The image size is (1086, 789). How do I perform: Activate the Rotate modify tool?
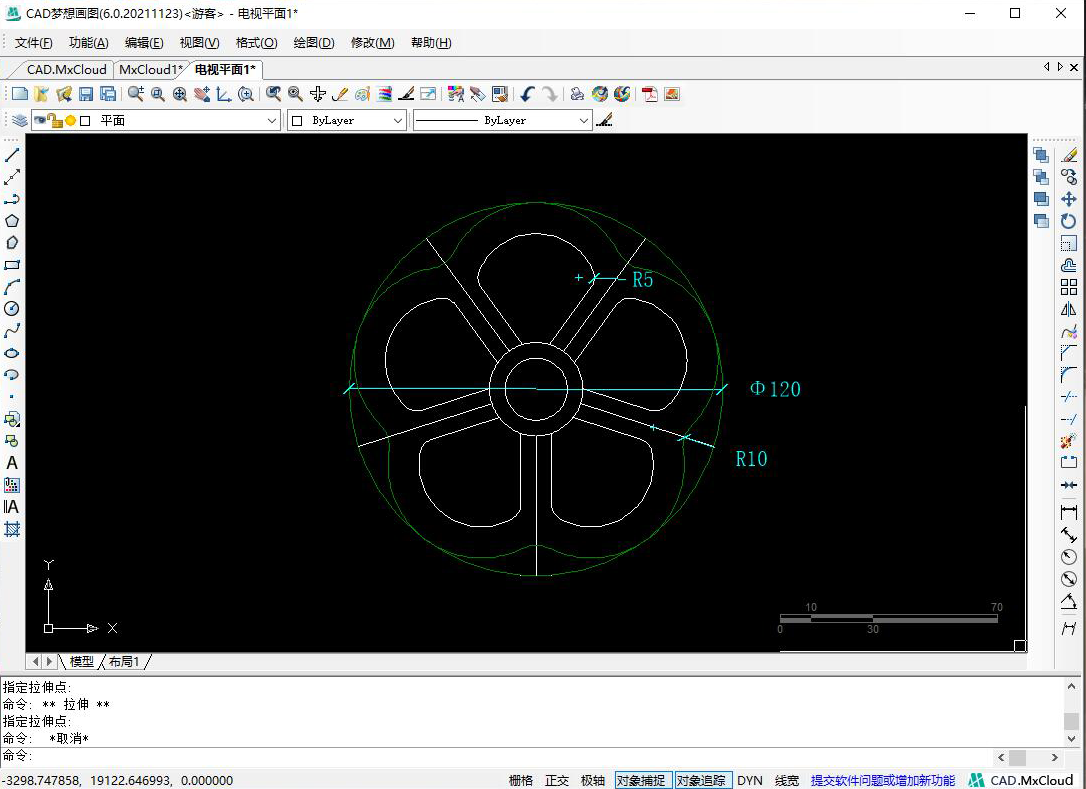(1069, 221)
